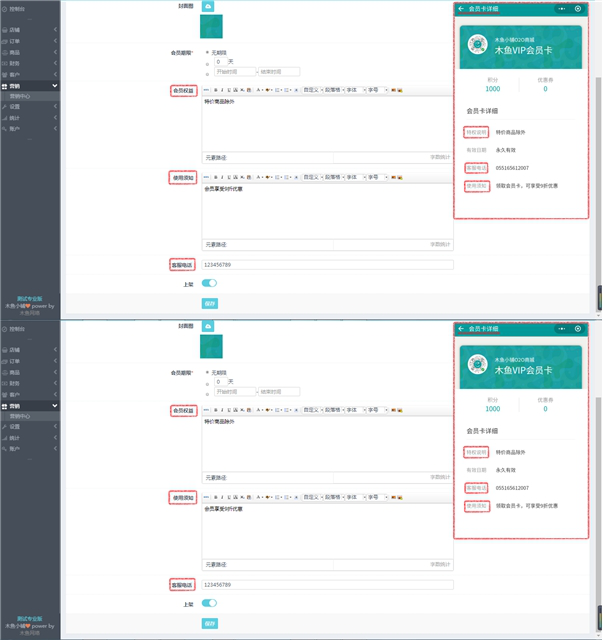Screen dimensions: 603x640
Task: Open 字体 font dropdown in top 会员权益 editor
Action: click(x=354, y=90)
